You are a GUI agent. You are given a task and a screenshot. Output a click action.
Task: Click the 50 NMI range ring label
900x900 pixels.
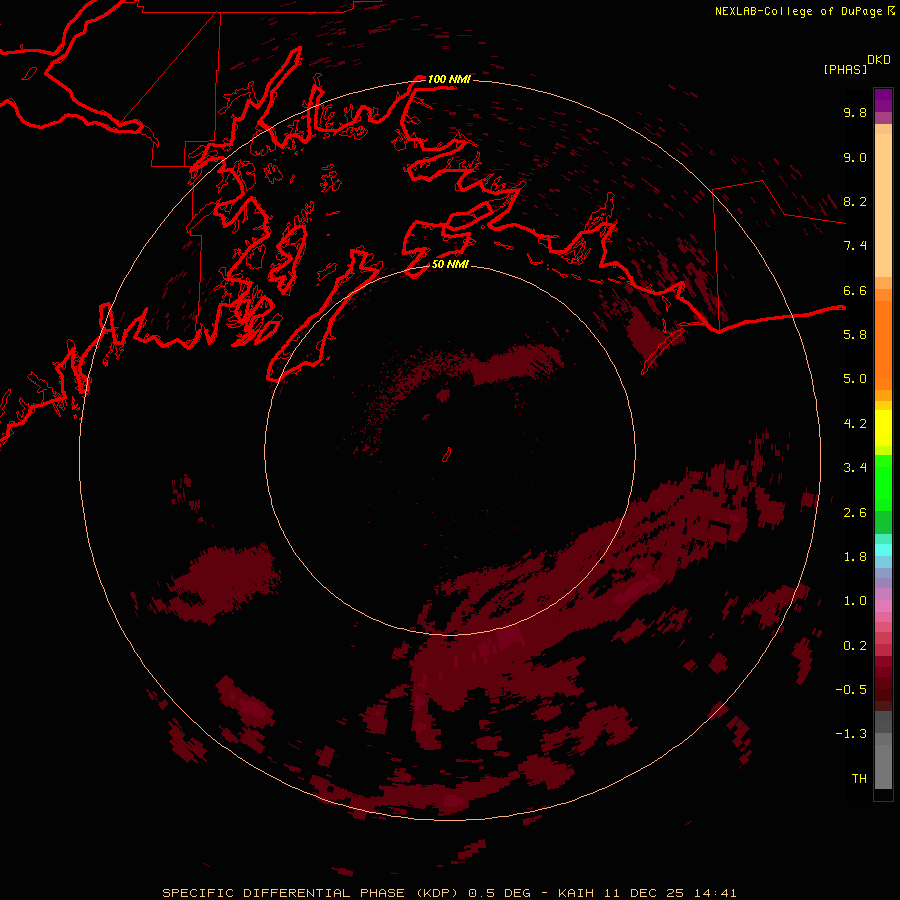pos(450,264)
